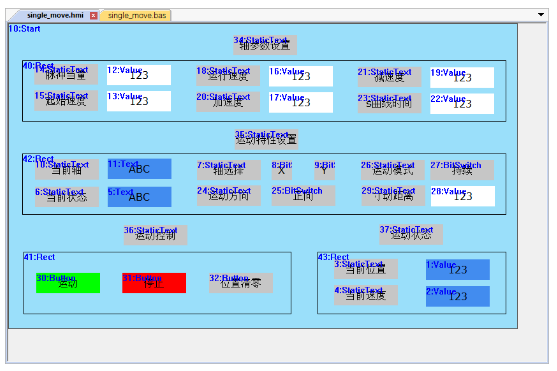Click the green button labeled 30:Button

68,283
